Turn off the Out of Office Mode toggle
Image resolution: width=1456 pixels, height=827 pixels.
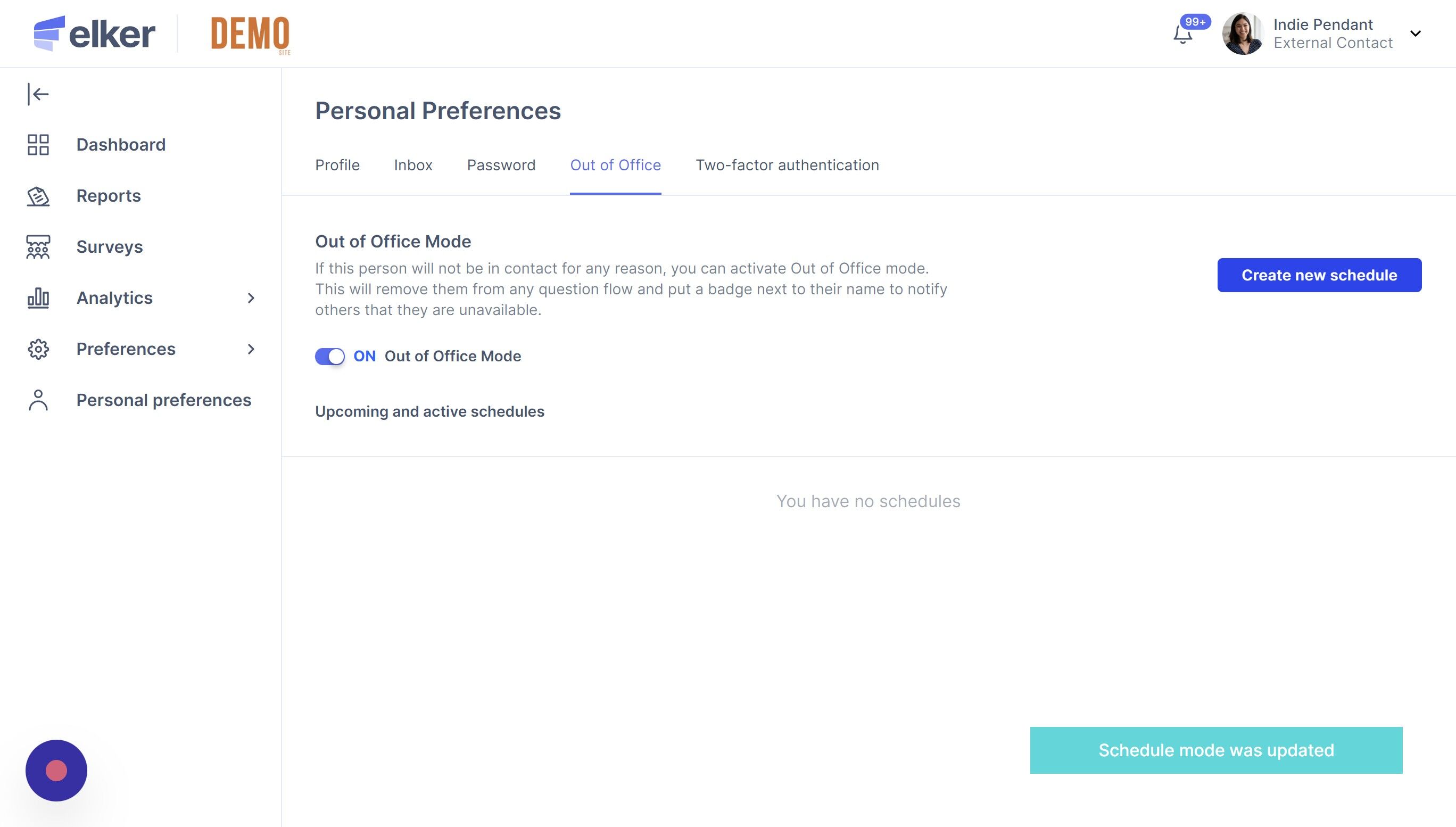(330, 357)
